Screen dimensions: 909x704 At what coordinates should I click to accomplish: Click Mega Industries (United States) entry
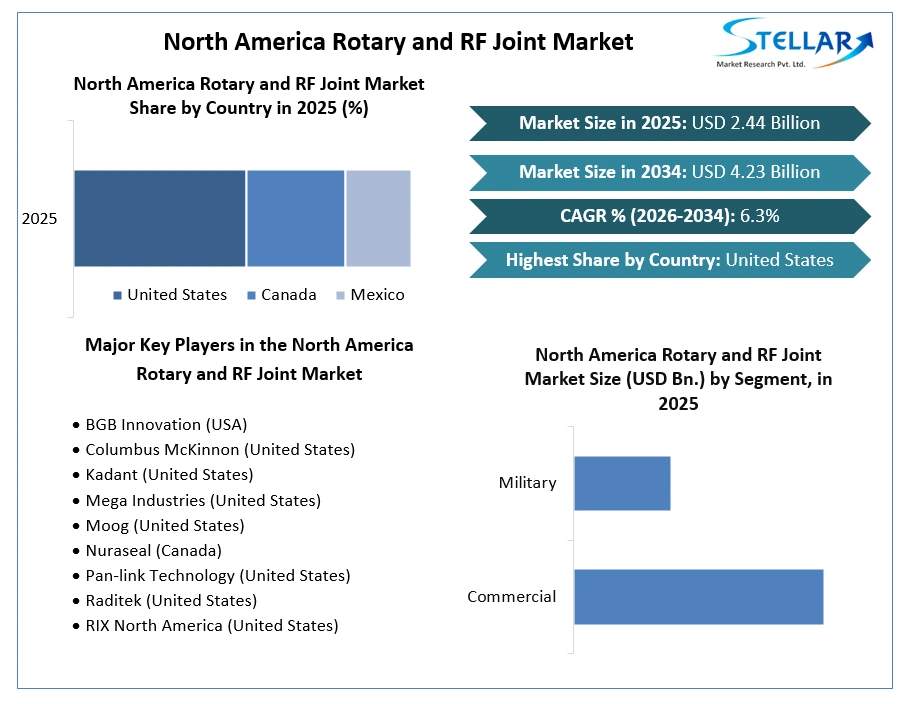tap(203, 500)
